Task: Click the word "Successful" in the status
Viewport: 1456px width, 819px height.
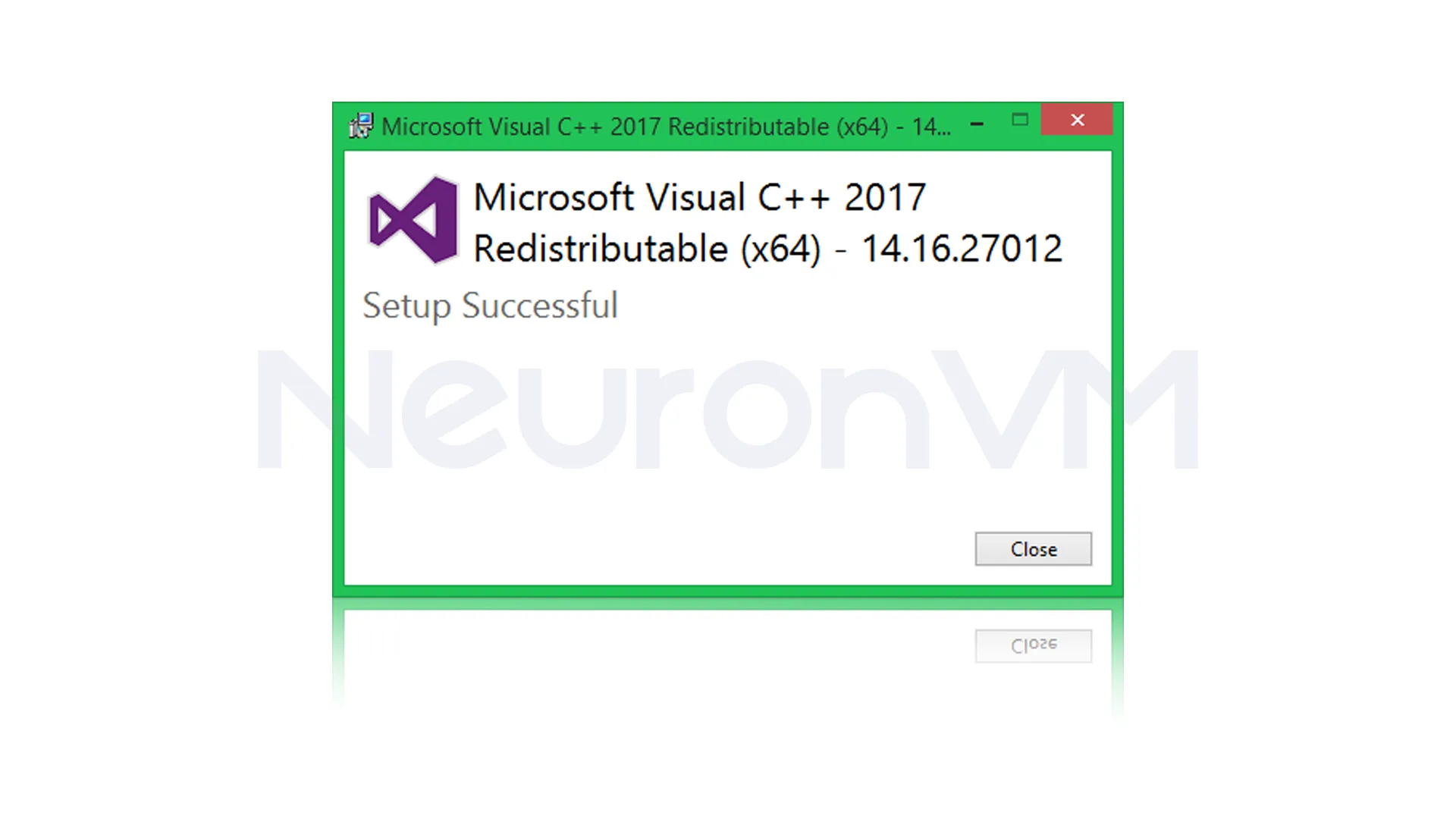Action: pos(540,306)
